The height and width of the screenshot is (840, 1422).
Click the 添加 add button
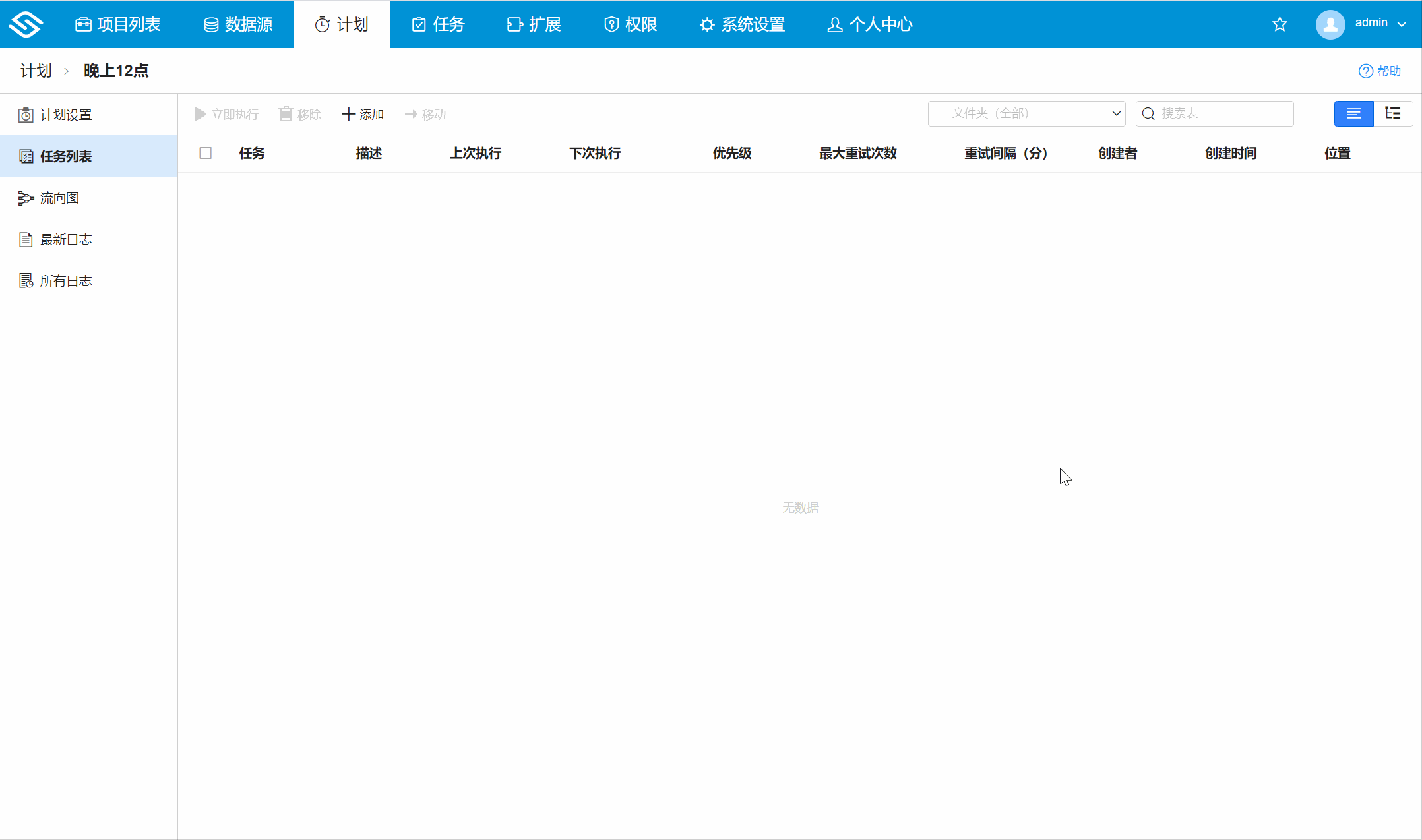click(363, 113)
